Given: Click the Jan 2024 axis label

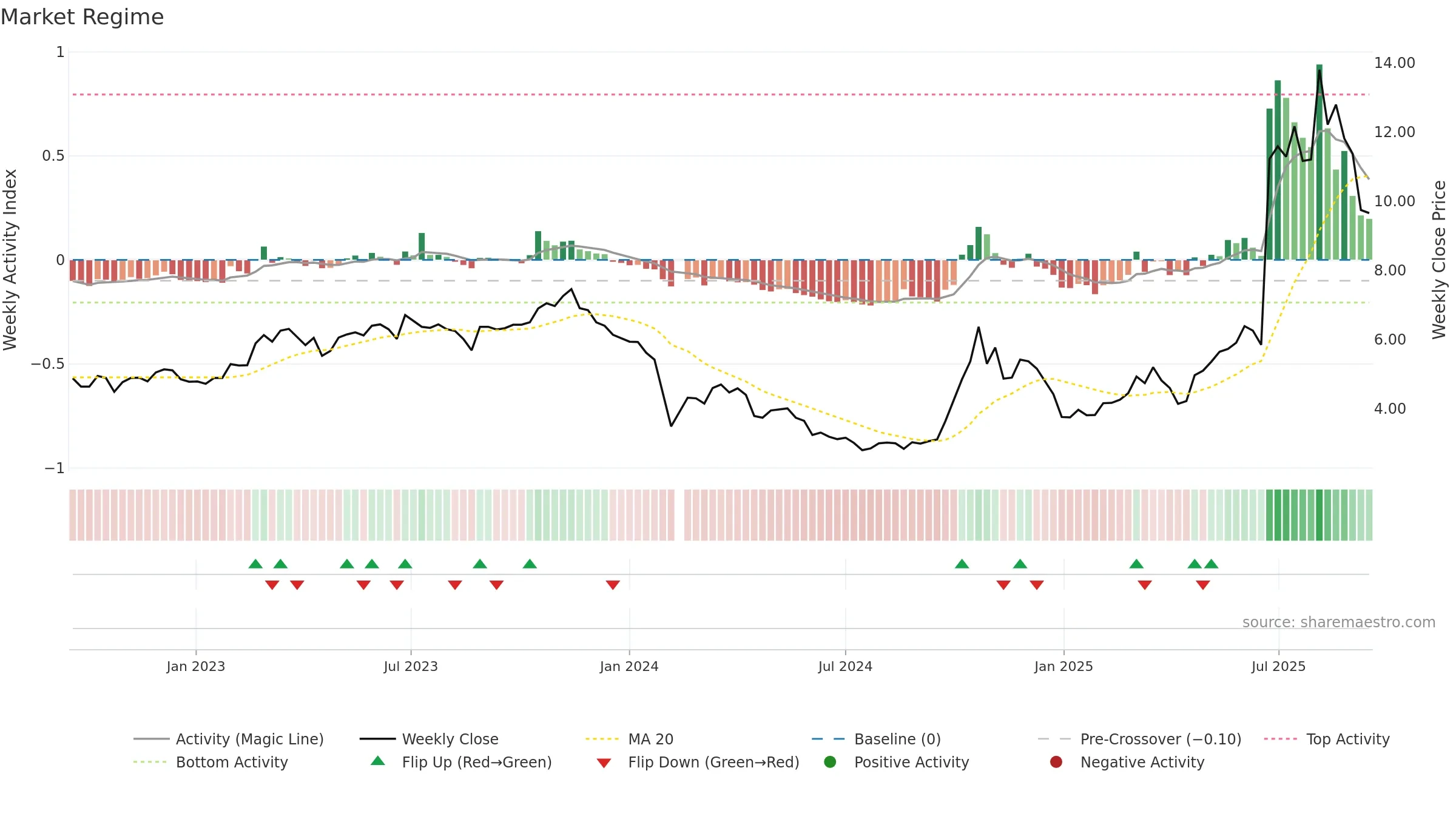Looking at the screenshot, I should (x=629, y=666).
